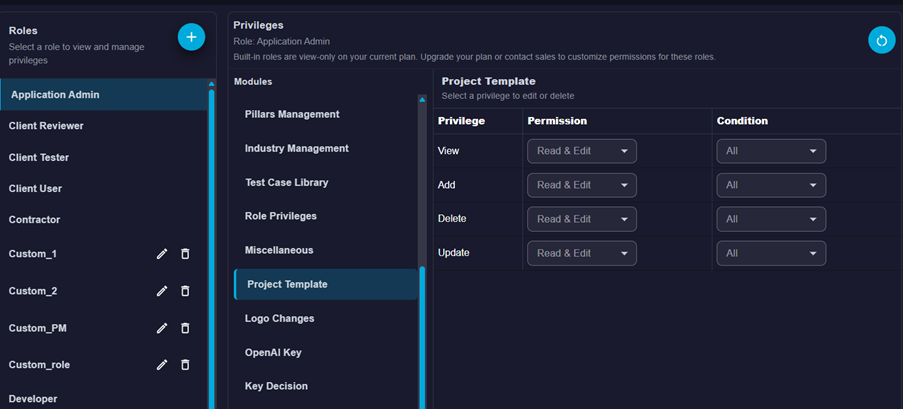The image size is (903, 409).
Task: Open the Condition dropdown for Delete
Action: pos(771,219)
